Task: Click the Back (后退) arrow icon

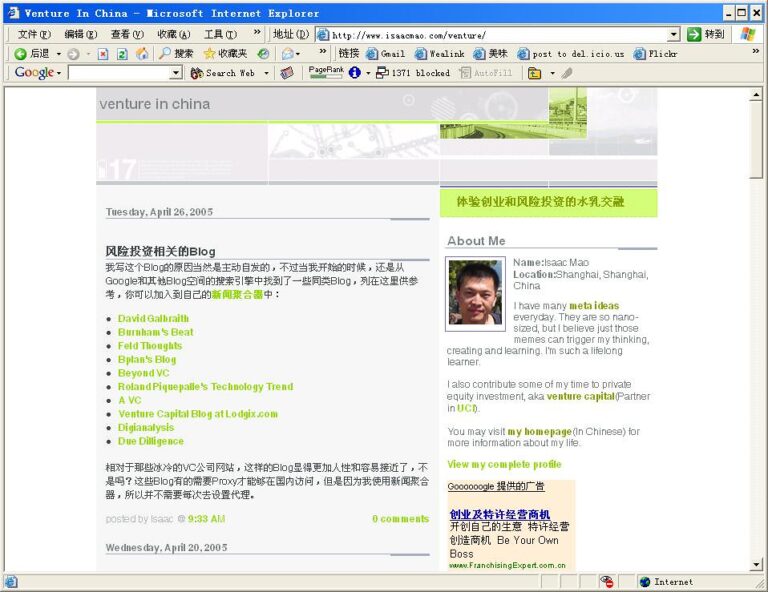Action: [x=20, y=54]
